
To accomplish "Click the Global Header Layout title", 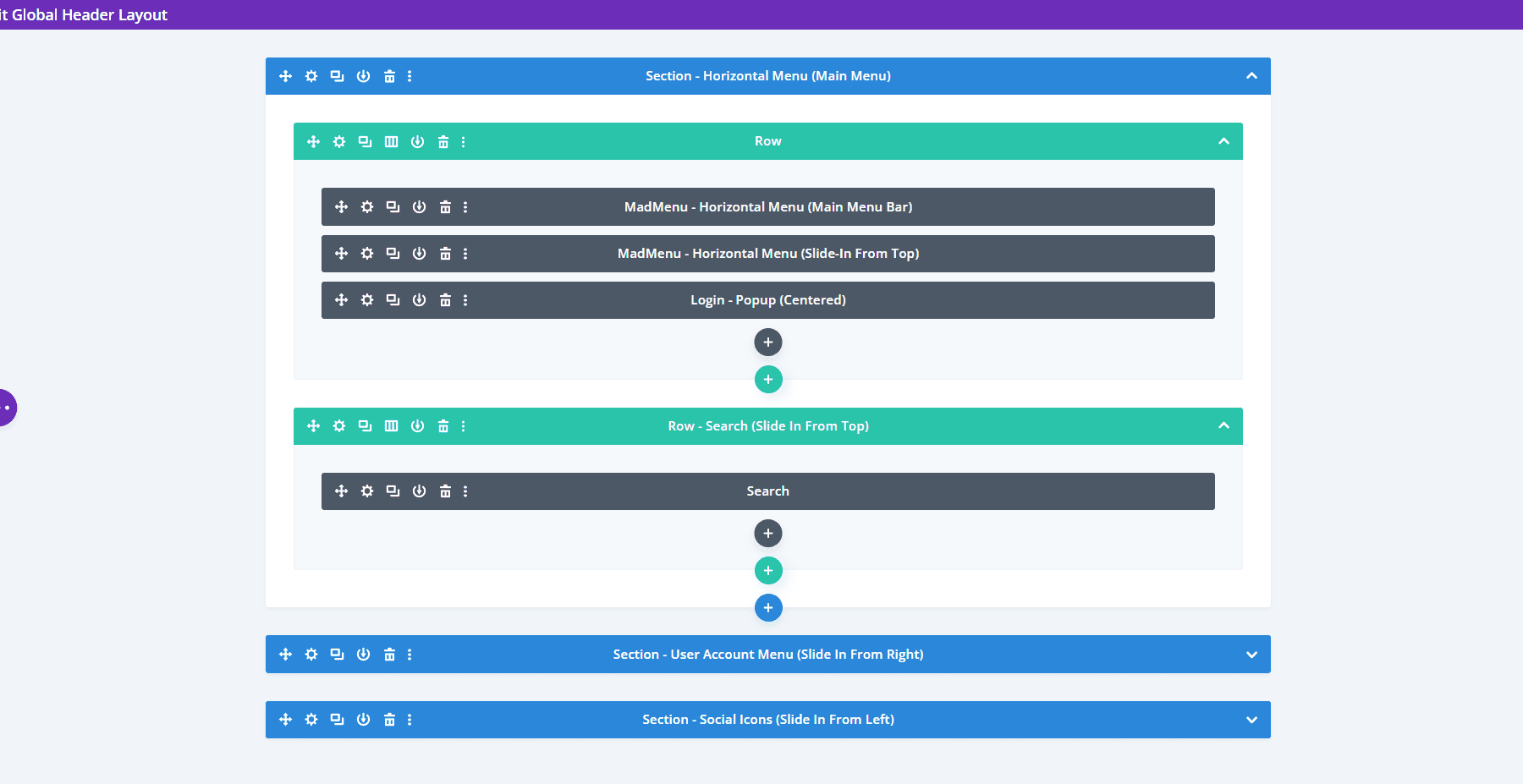I will coord(84,14).
